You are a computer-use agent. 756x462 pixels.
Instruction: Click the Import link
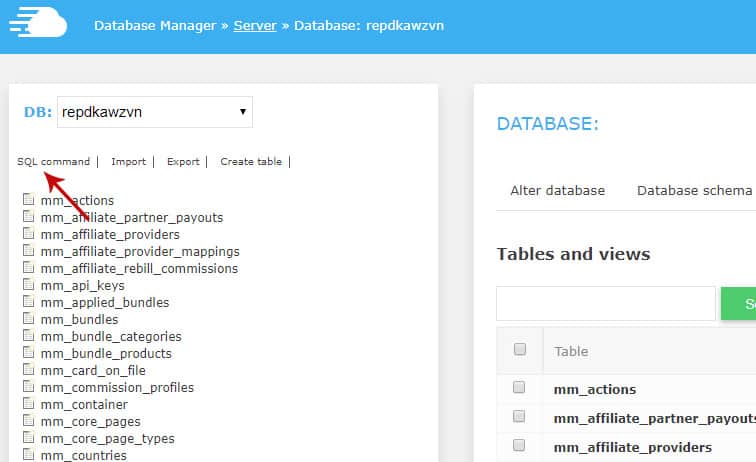[128, 162]
